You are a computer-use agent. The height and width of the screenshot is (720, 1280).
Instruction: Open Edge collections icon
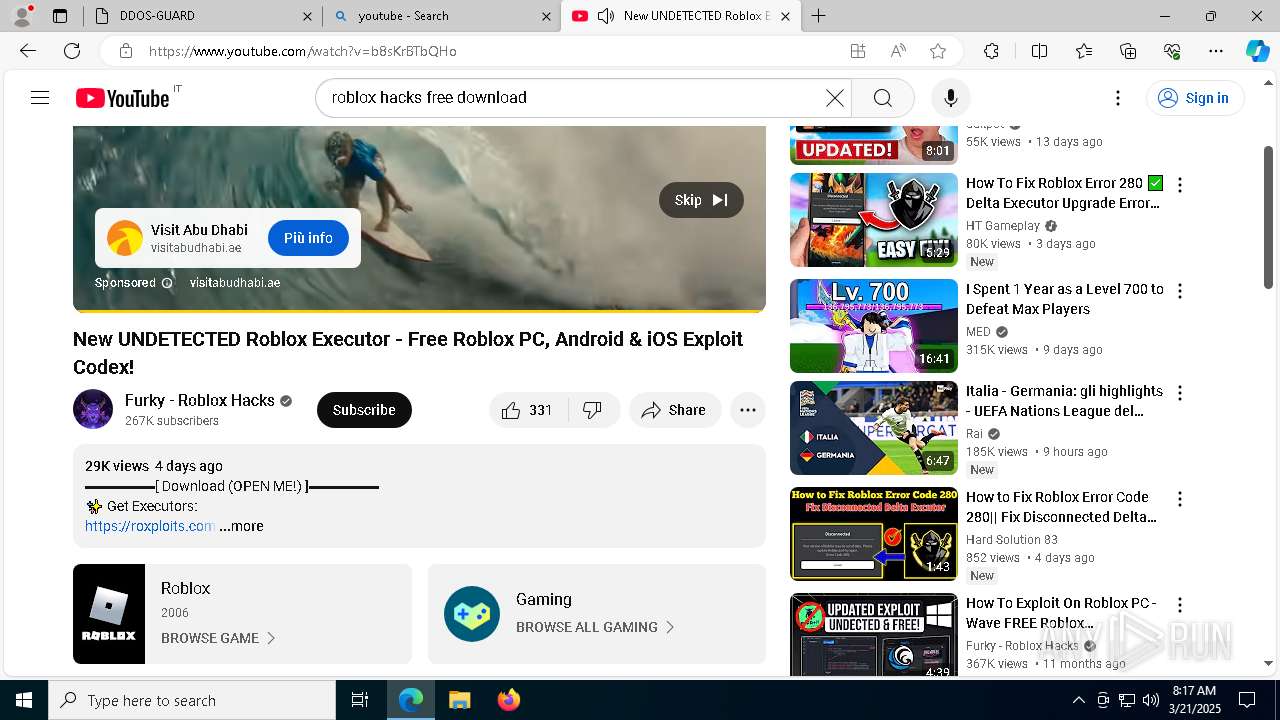pos(1128,51)
